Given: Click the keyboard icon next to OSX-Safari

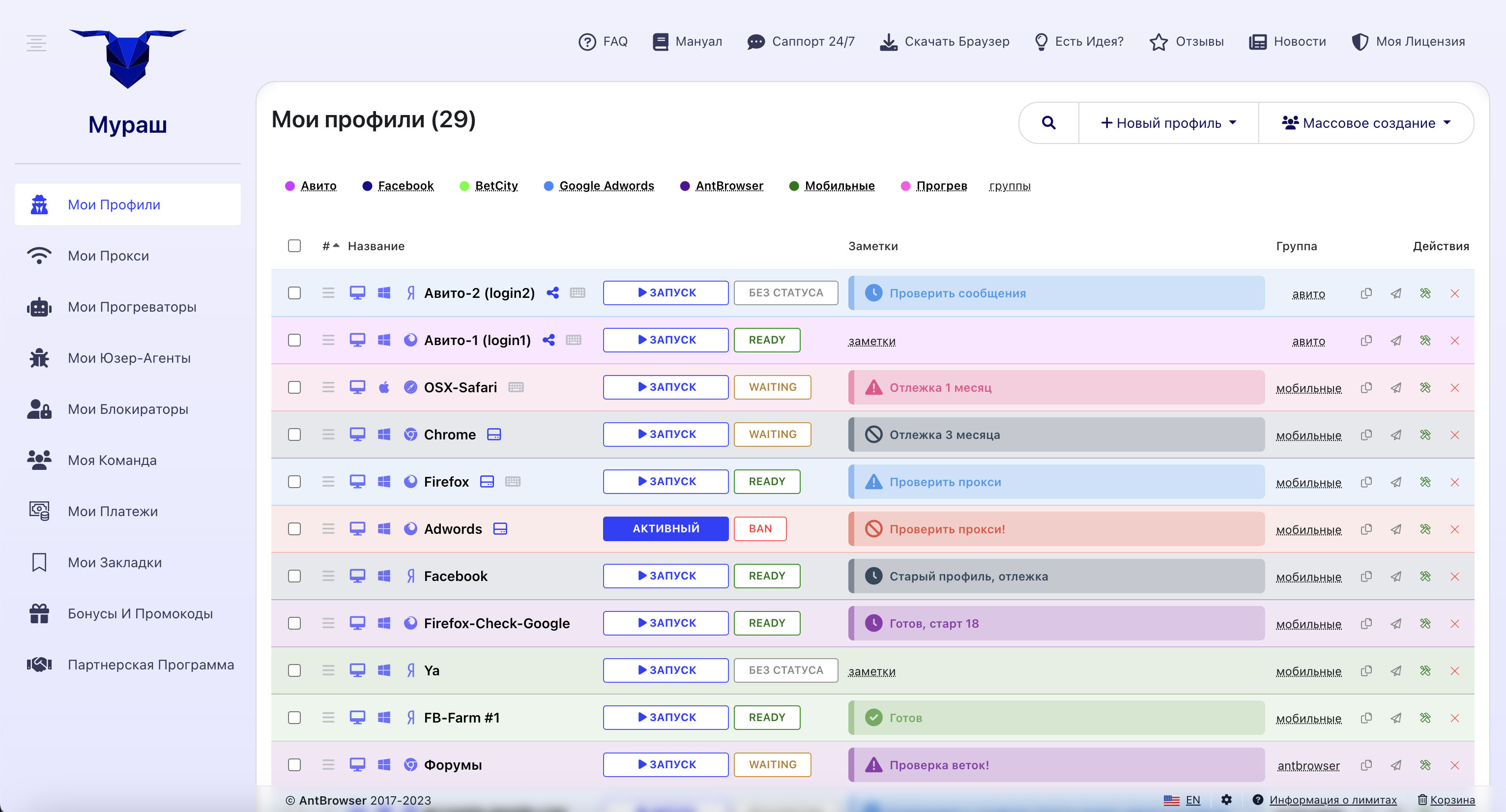Looking at the screenshot, I should (516, 387).
